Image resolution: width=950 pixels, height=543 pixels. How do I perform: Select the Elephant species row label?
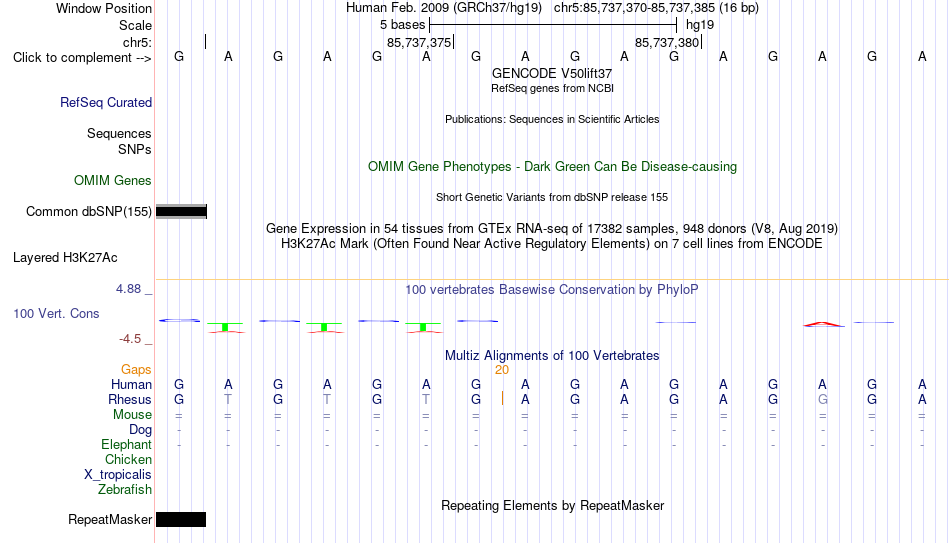coord(127,445)
